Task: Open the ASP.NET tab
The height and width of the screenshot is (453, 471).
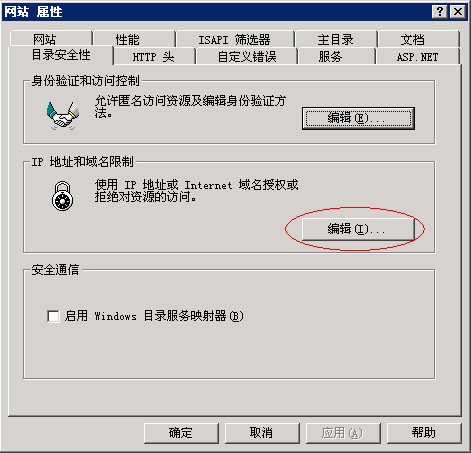Action: pyautogui.click(x=418, y=56)
